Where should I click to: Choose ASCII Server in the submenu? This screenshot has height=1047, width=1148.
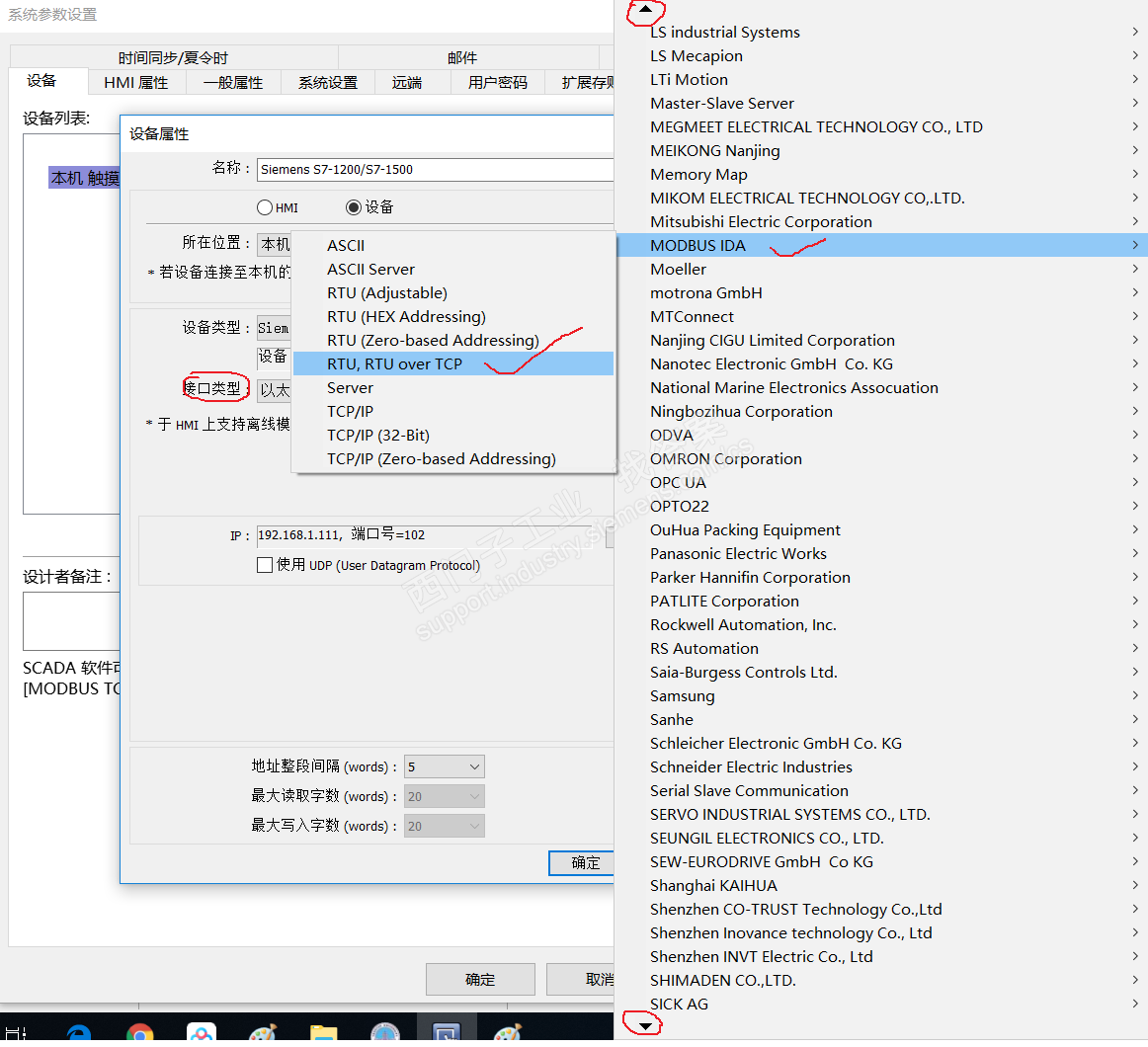pos(453,269)
